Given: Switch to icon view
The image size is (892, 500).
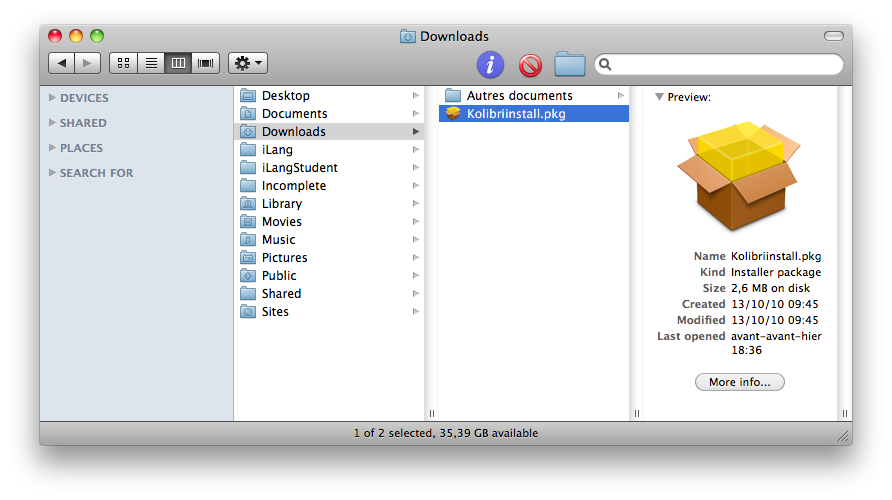Looking at the screenshot, I should [123, 63].
